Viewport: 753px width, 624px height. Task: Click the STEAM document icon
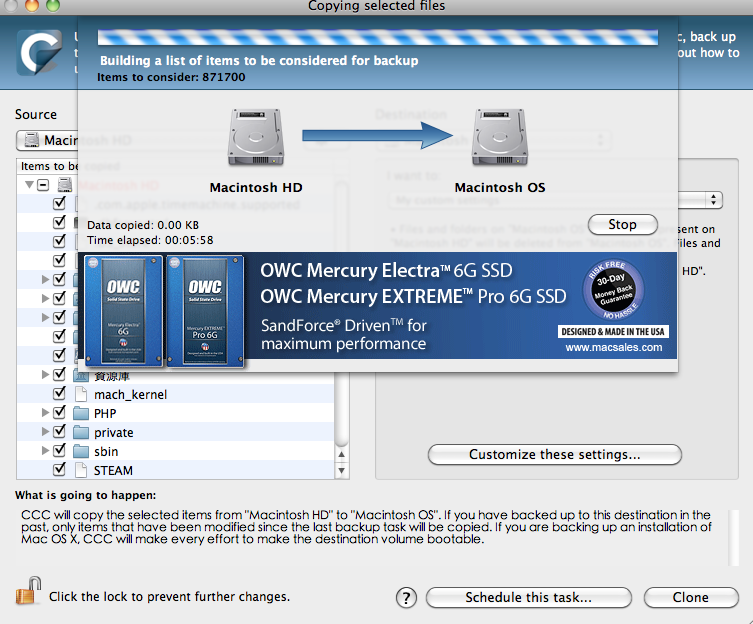coord(81,470)
